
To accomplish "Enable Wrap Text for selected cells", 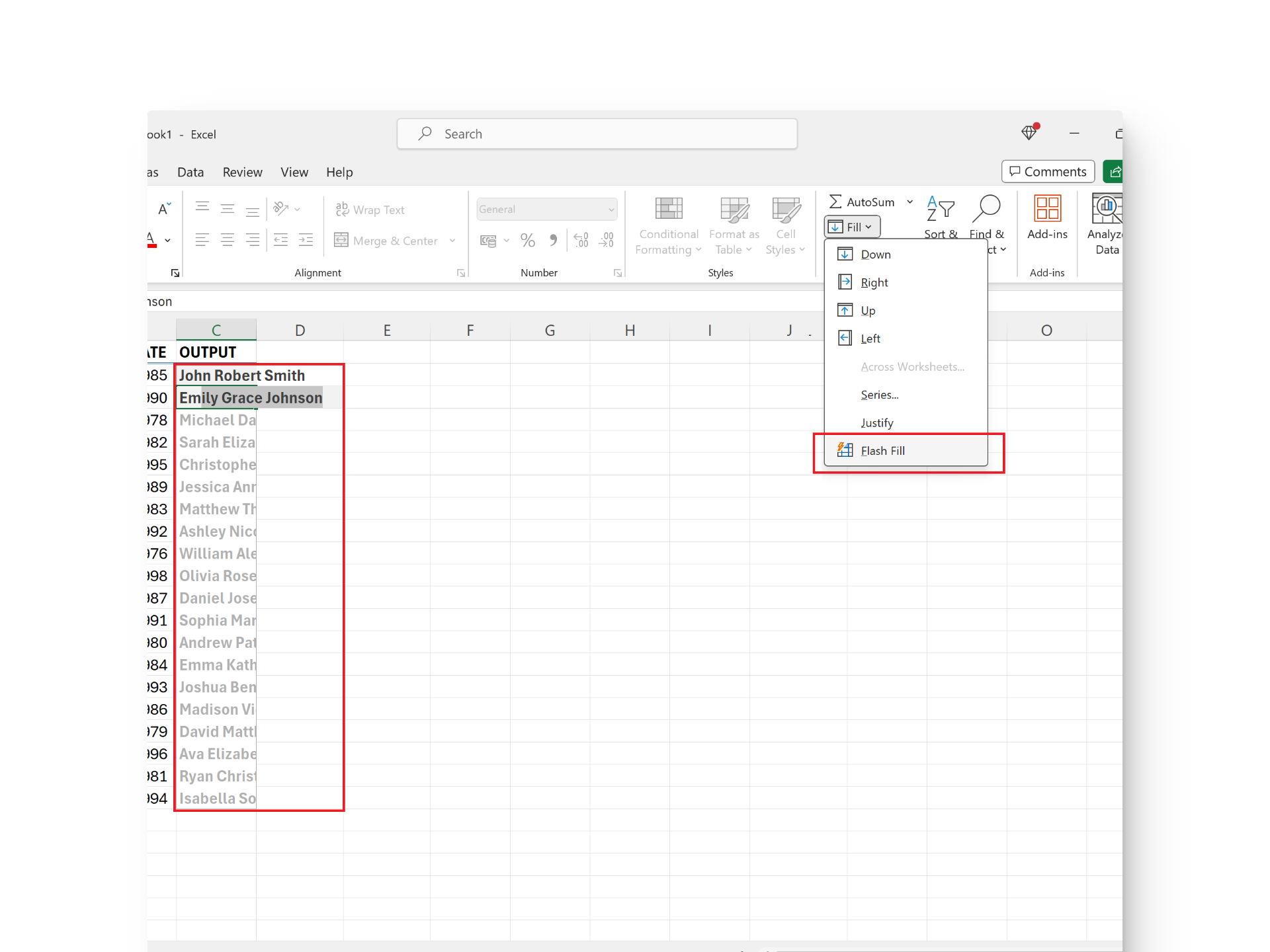I will pyautogui.click(x=370, y=210).
